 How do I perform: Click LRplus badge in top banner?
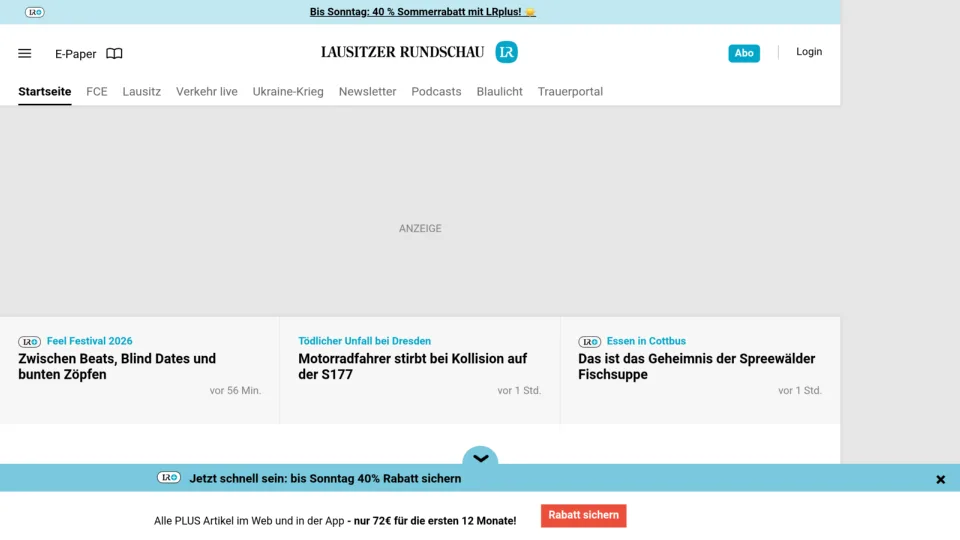[x=35, y=12]
